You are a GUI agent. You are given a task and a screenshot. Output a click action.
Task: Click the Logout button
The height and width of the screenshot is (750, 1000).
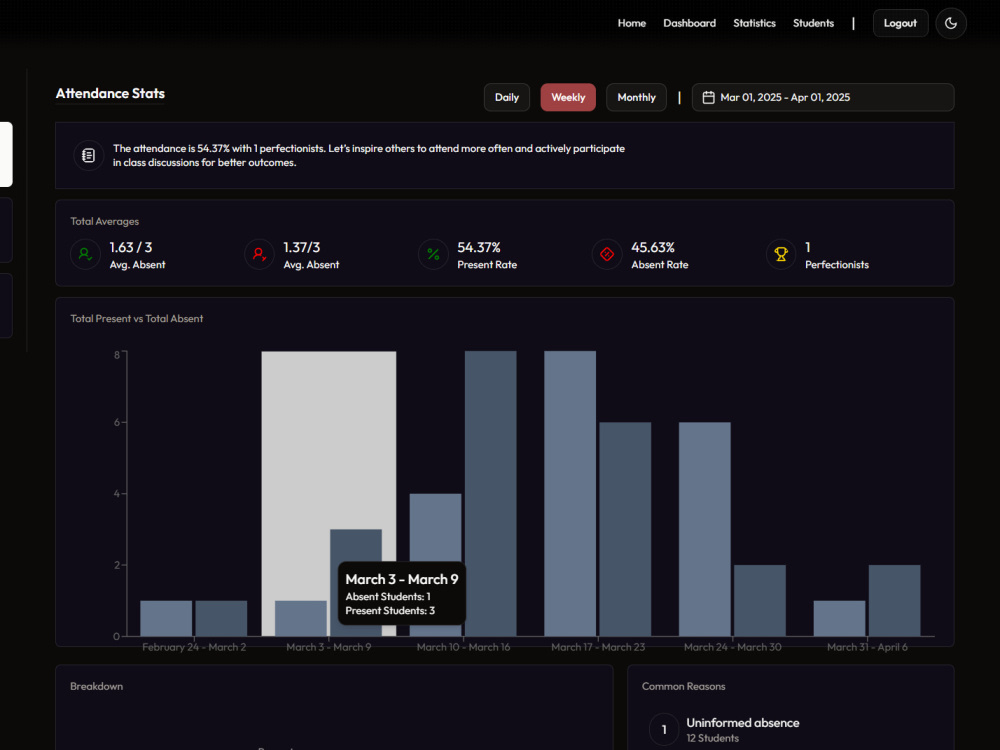point(900,24)
